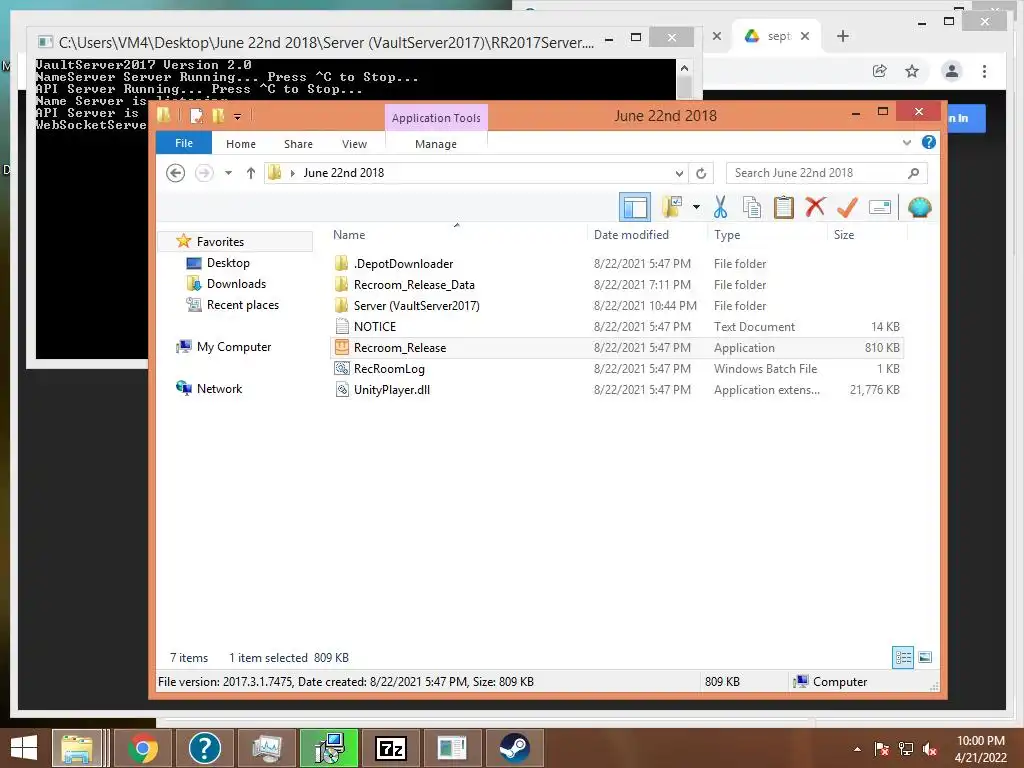Click the Cut scissors icon
Viewport: 1024px width, 768px height.
tap(720, 208)
